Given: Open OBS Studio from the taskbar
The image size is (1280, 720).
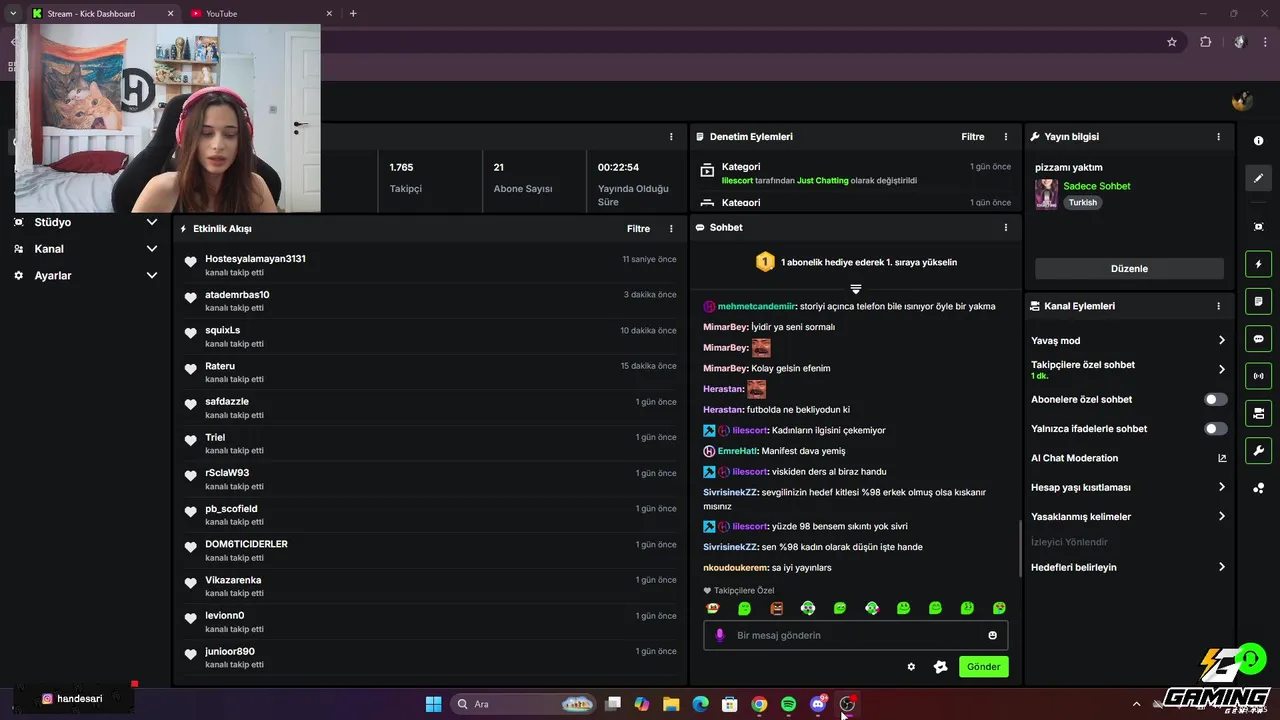Looking at the screenshot, I should (x=848, y=704).
